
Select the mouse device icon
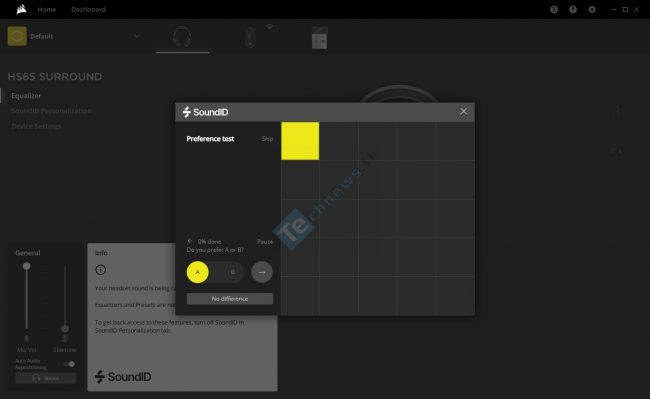pos(250,37)
